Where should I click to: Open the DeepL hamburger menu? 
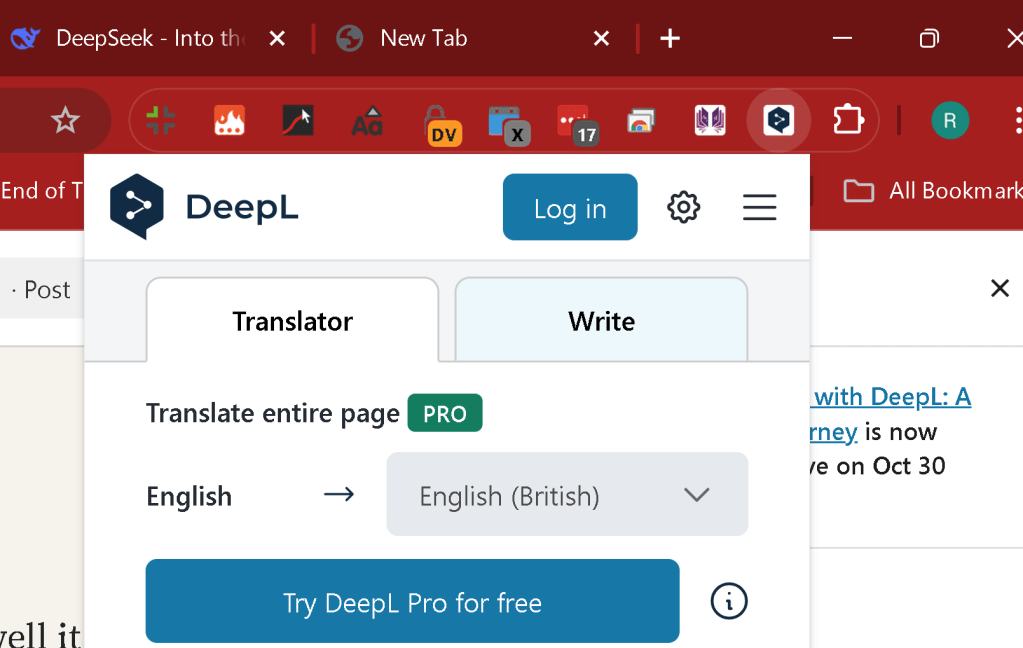pyautogui.click(x=759, y=207)
